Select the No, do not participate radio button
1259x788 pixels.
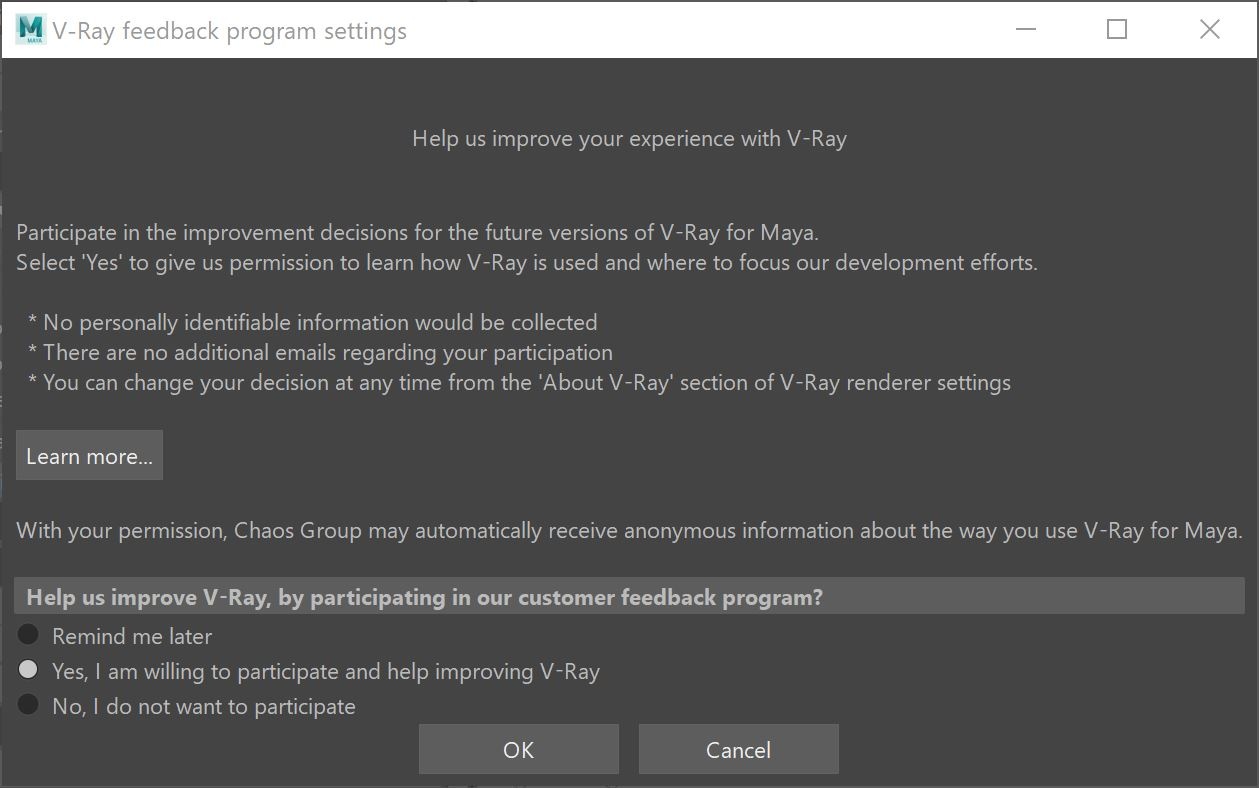click(28, 704)
